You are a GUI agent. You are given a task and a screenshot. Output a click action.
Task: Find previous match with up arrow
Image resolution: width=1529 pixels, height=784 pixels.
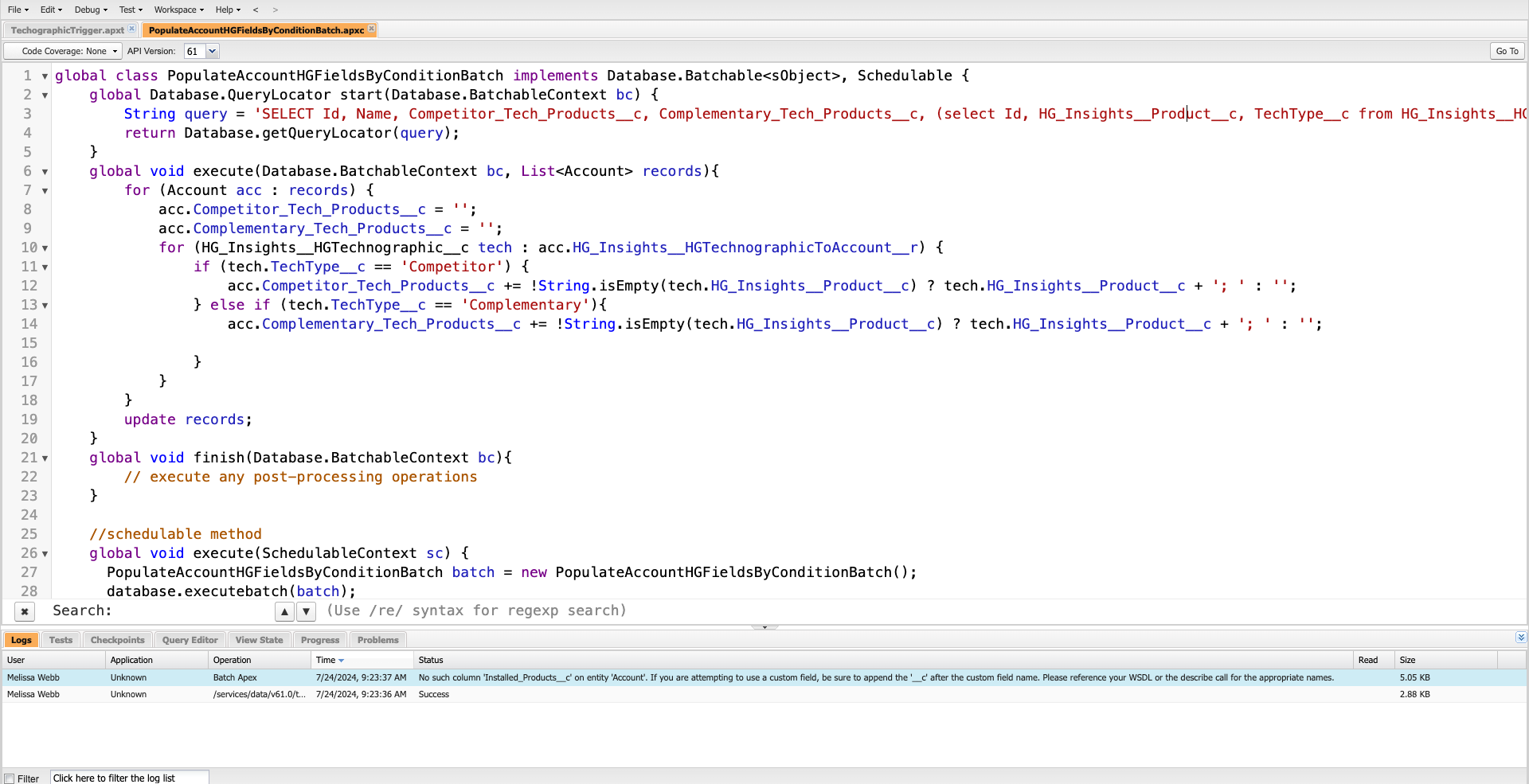(x=284, y=611)
